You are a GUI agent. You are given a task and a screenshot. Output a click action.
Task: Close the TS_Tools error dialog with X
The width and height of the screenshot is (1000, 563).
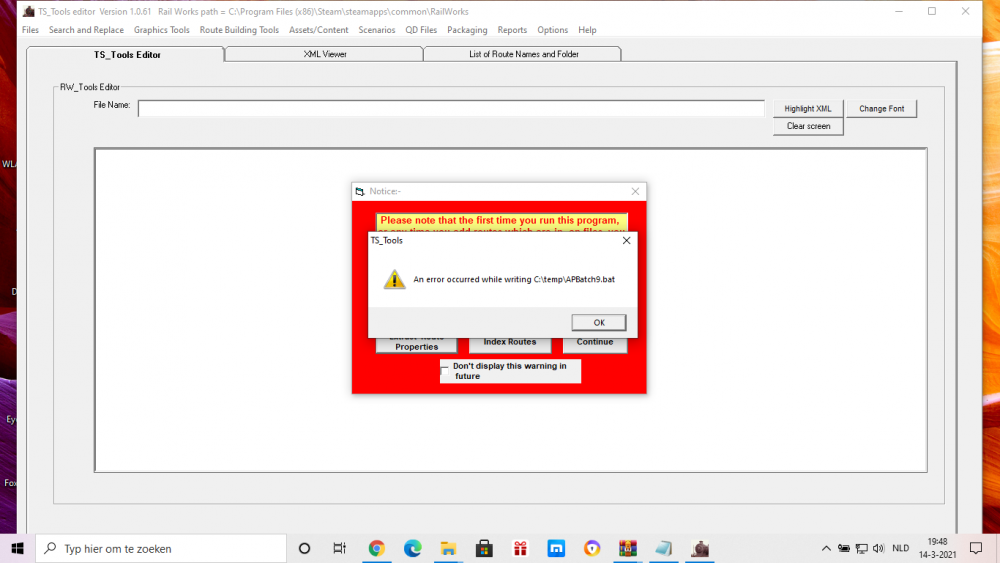627,240
